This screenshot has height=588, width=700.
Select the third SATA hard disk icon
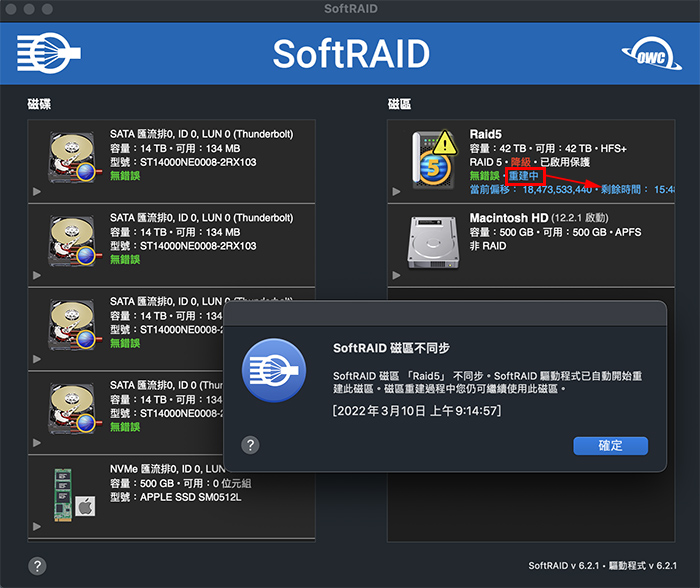(x=73, y=324)
